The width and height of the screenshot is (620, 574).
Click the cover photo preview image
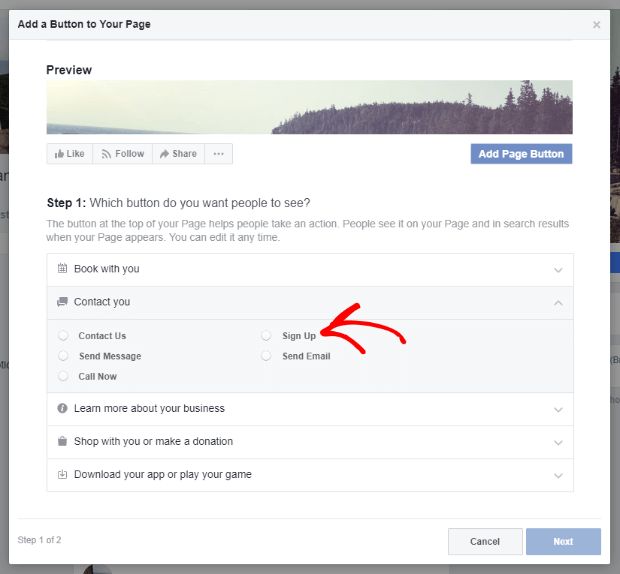pos(310,107)
